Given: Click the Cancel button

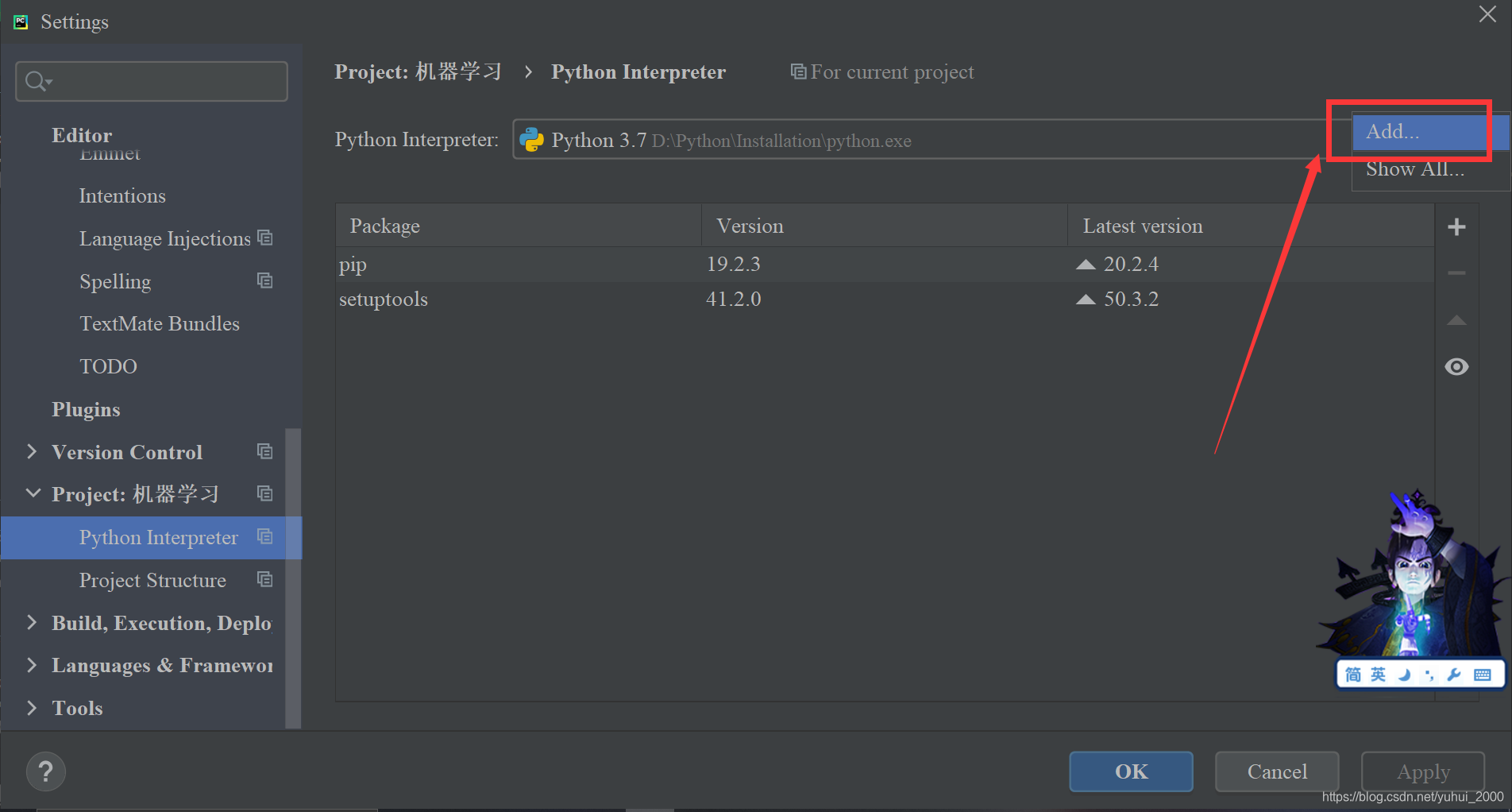Looking at the screenshot, I should click(1277, 771).
